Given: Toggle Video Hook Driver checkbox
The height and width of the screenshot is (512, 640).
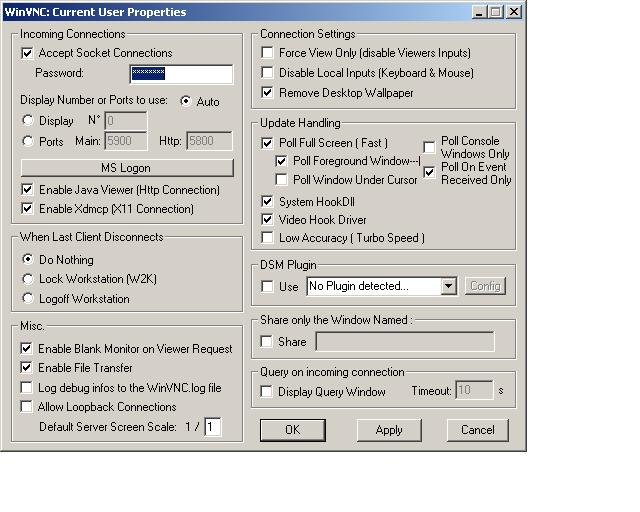Looking at the screenshot, I should tap(267, 220).
